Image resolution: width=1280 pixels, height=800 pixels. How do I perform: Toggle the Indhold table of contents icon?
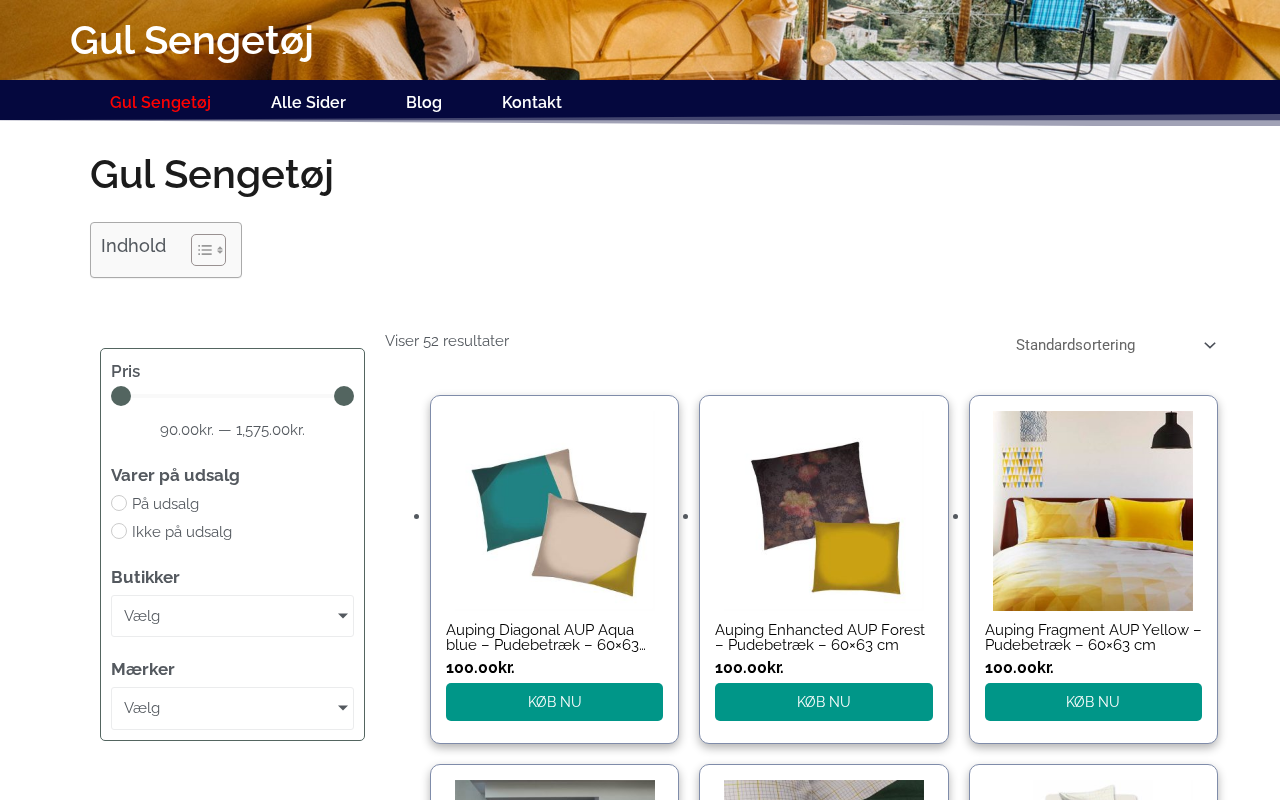point(208,250)
